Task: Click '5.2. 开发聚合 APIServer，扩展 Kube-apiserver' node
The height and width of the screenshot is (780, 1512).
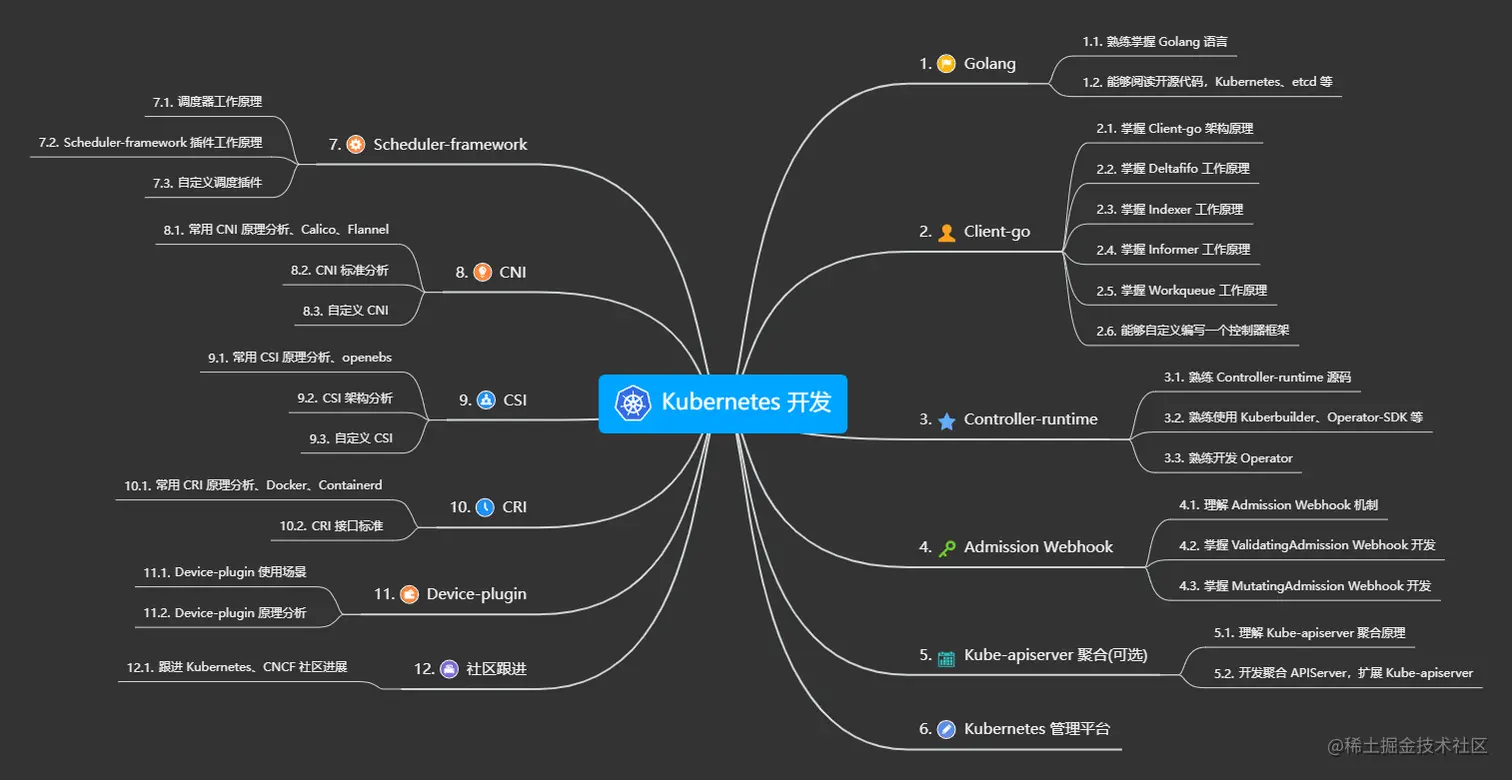Action: point(1343,673)
